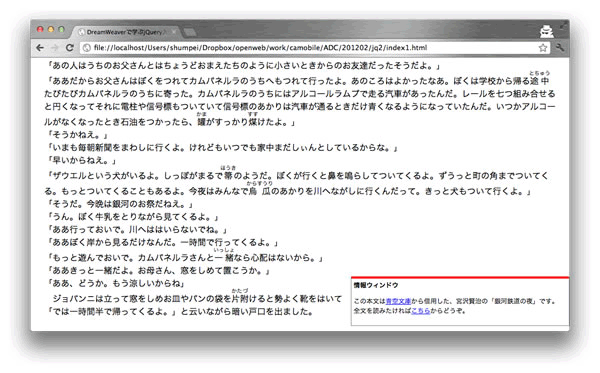Click the red close button of the window
The image size is (600, 373).
(x=40, y=29)
